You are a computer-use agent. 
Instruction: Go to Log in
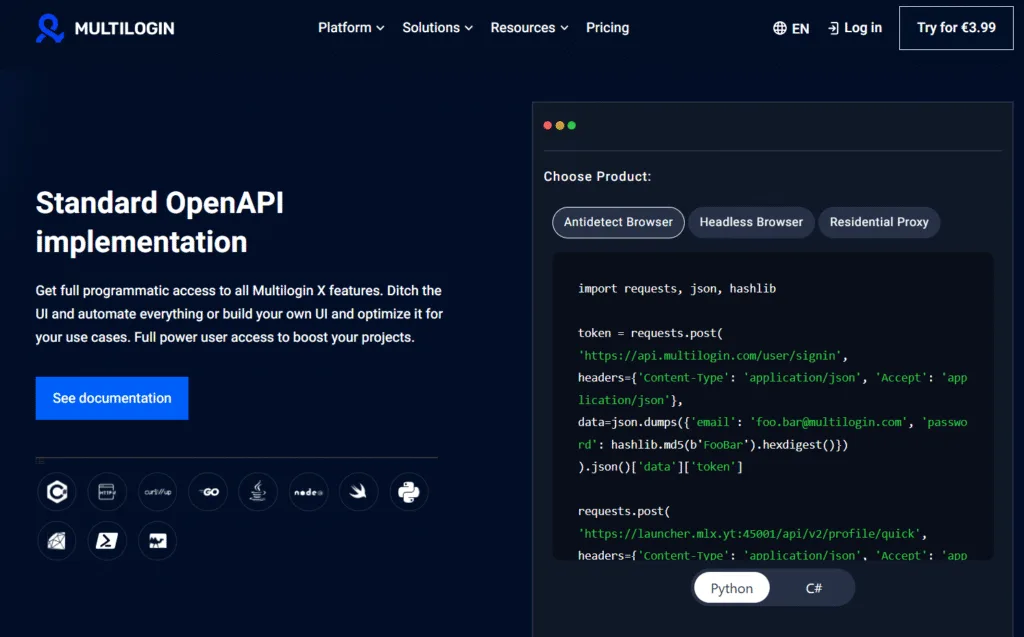[855, 27]
